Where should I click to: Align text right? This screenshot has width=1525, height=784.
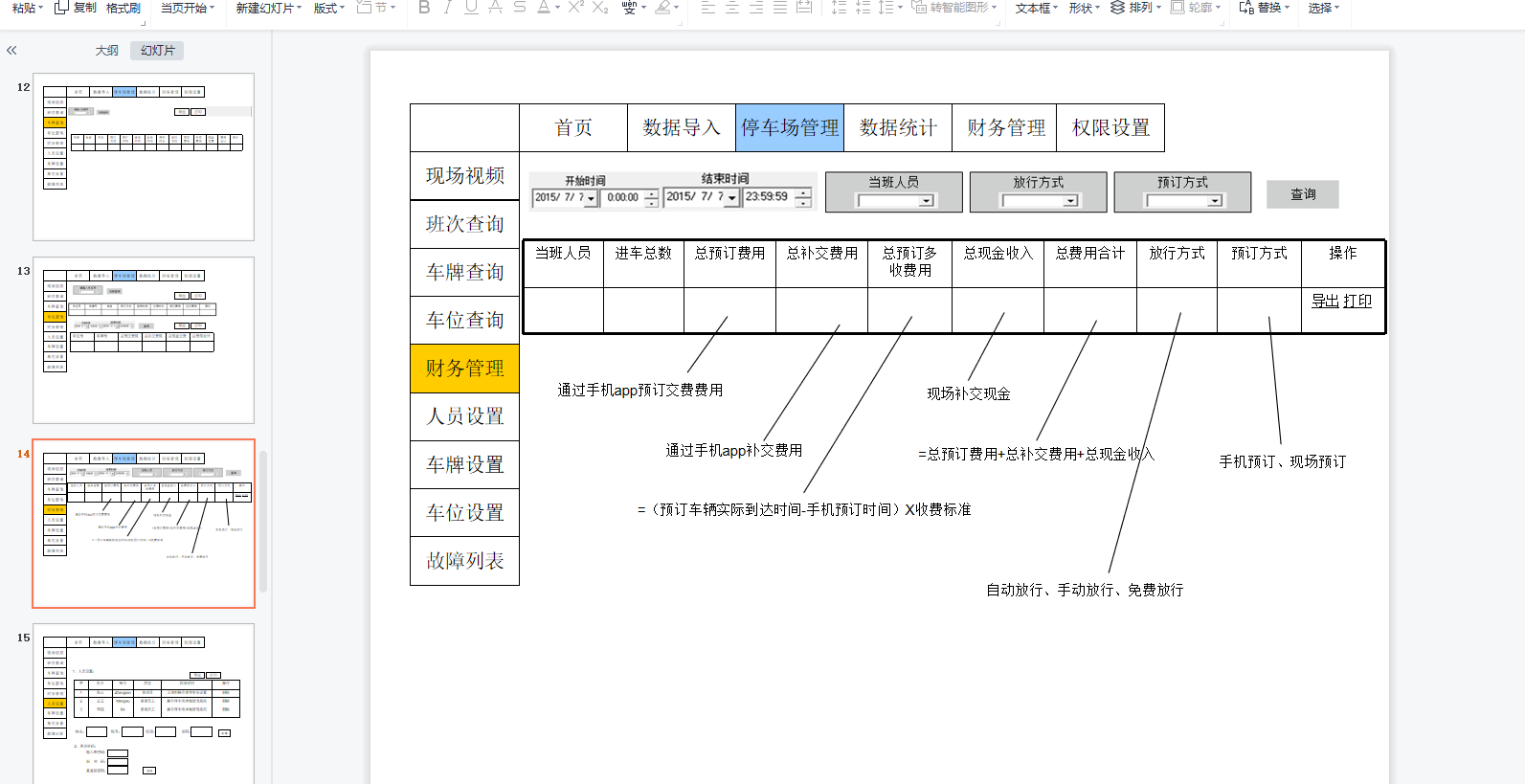point(756,8)
